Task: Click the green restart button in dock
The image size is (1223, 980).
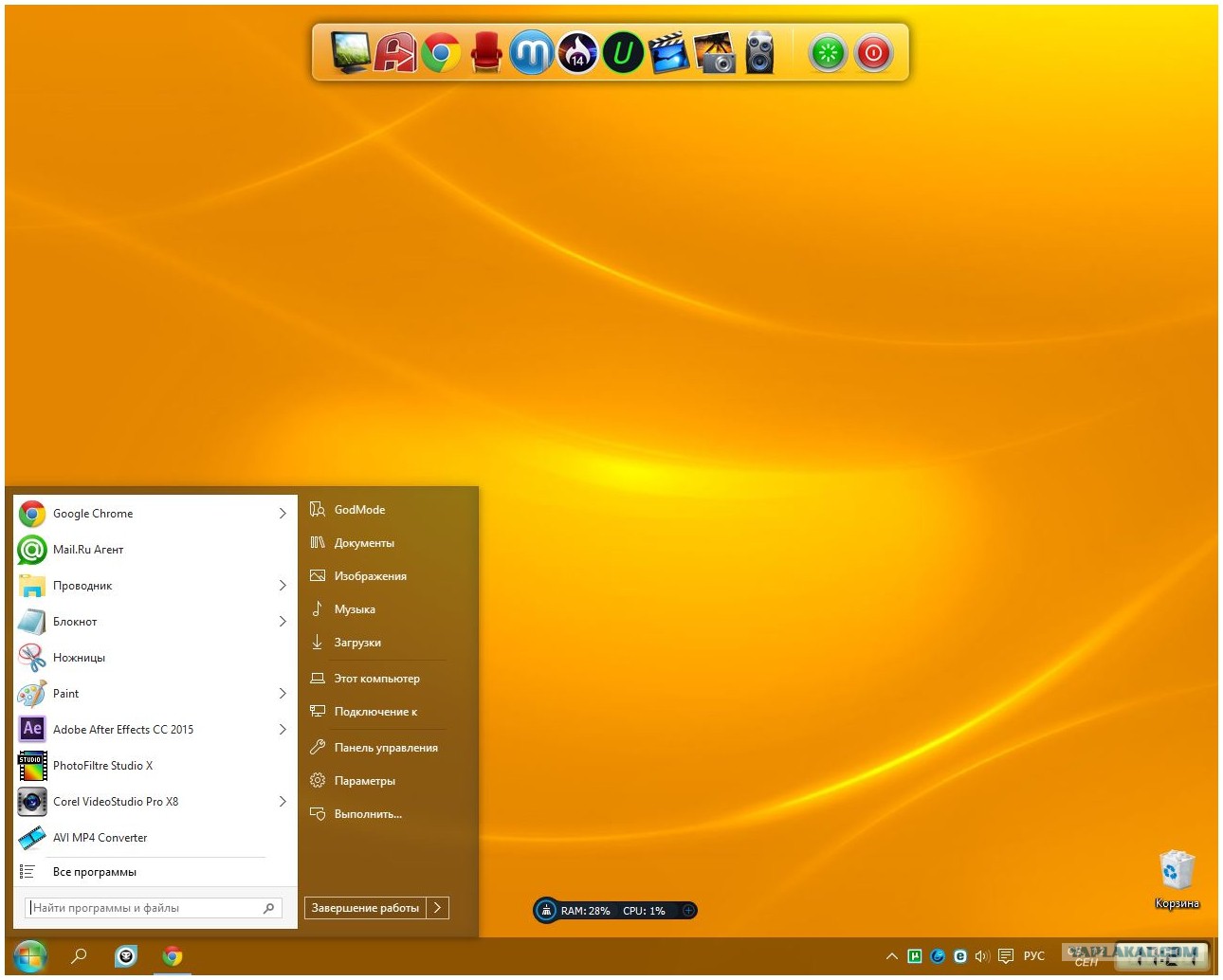Action: [828, 53]
